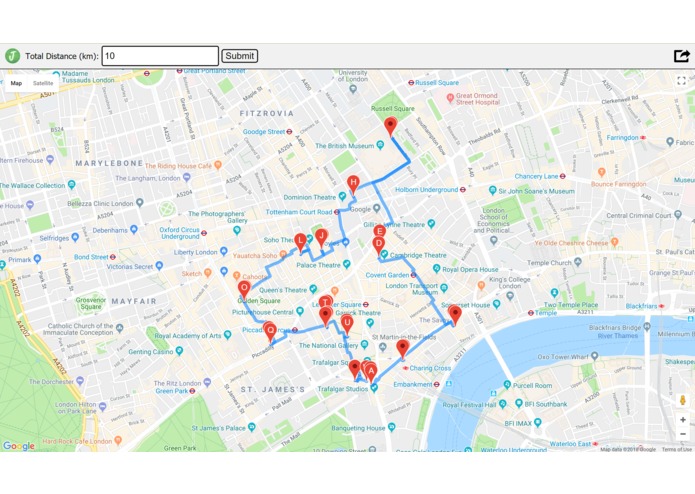The width and height of the screenshot is (695, 494).
Task: Click the Embankment station label
Action: point(414,384)
